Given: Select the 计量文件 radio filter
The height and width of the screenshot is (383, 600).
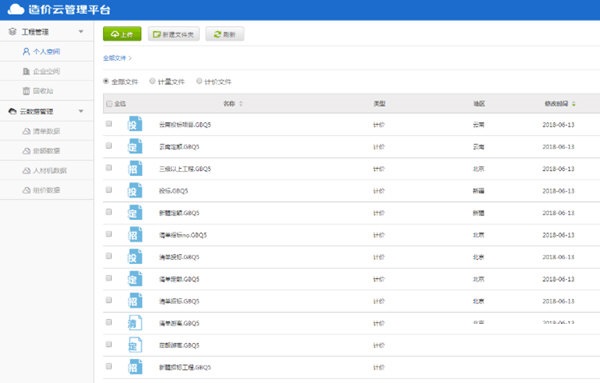Looking at the screenshot, I should (x=152, y=81).
